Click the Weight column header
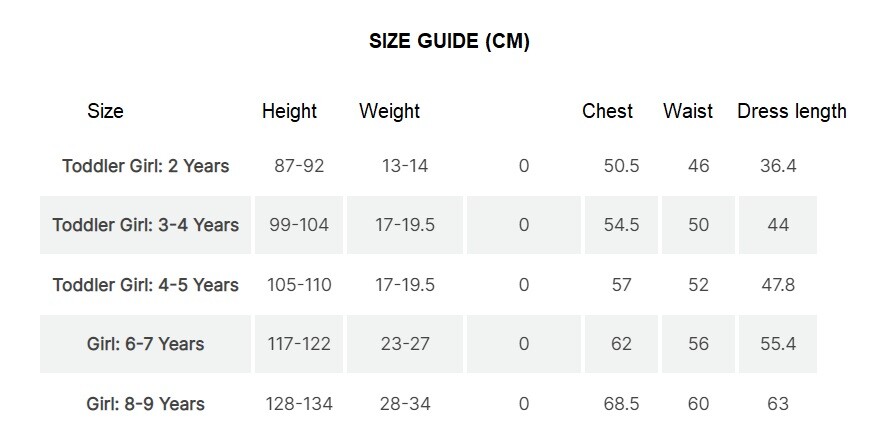 click(389, 111)
